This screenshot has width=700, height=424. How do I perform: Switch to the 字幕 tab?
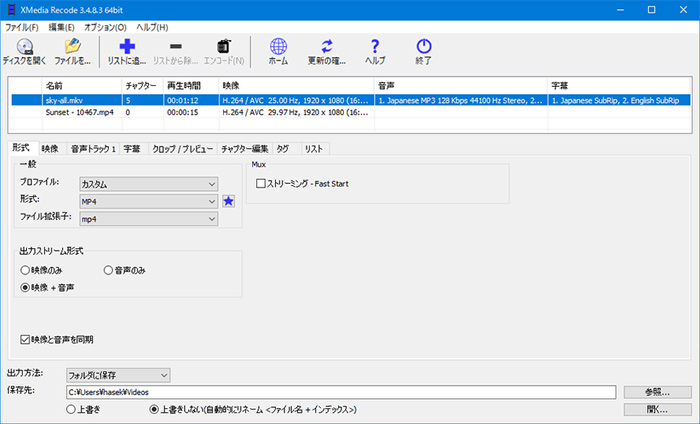coord(132,149)
